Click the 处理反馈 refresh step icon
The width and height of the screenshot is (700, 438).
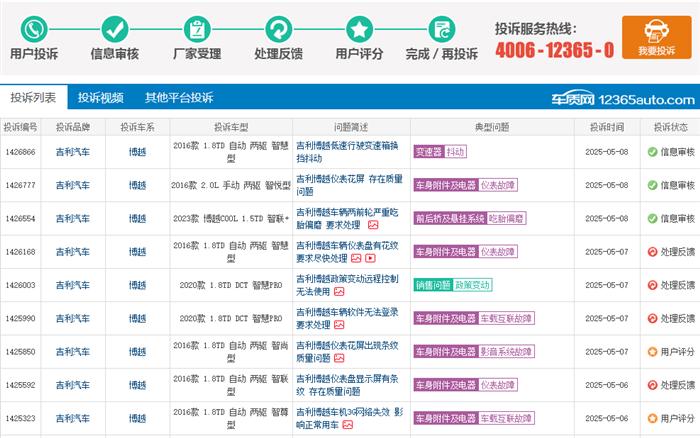[x=279, y=29]
